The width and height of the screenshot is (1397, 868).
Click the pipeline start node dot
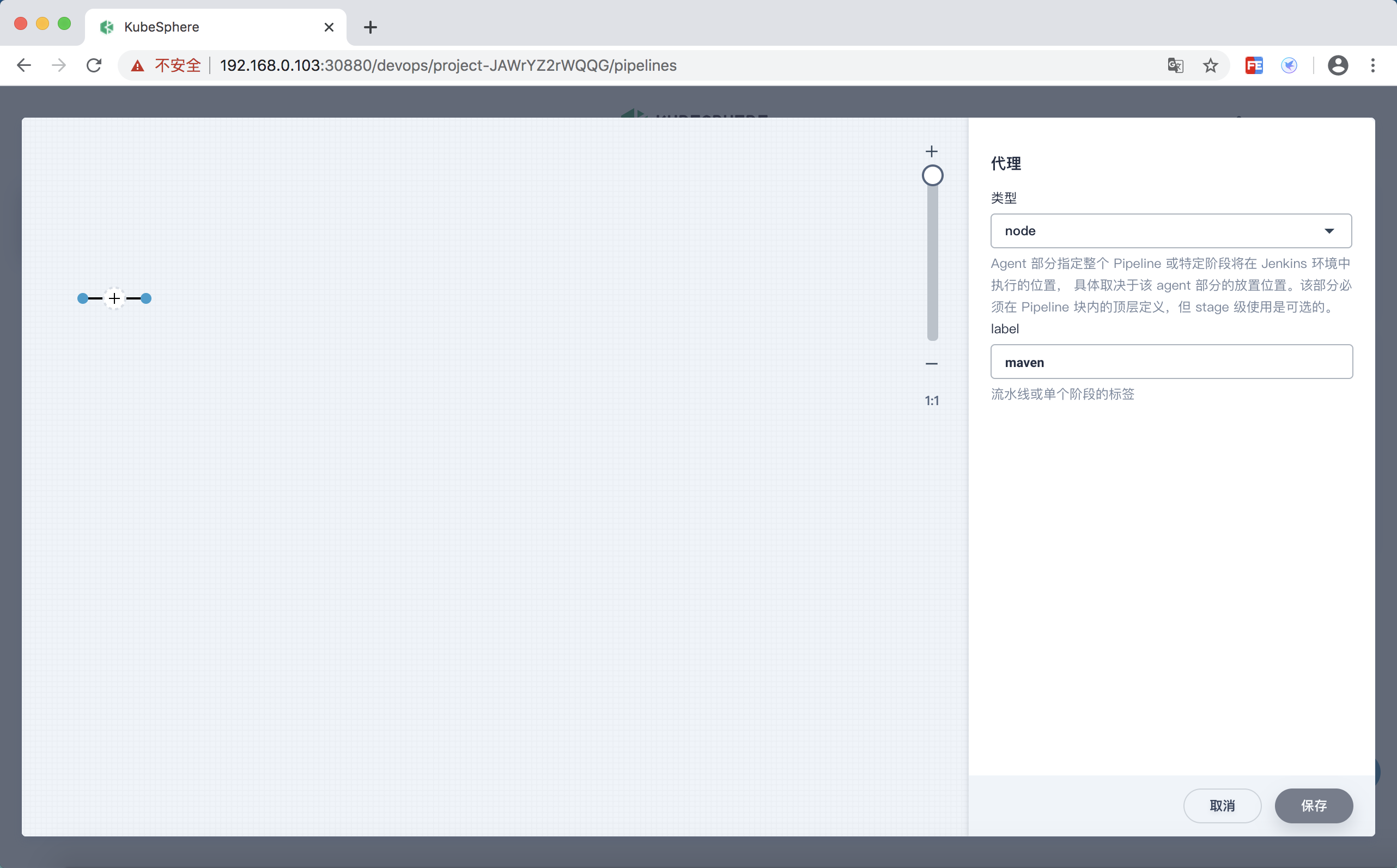tap(83, 298)
